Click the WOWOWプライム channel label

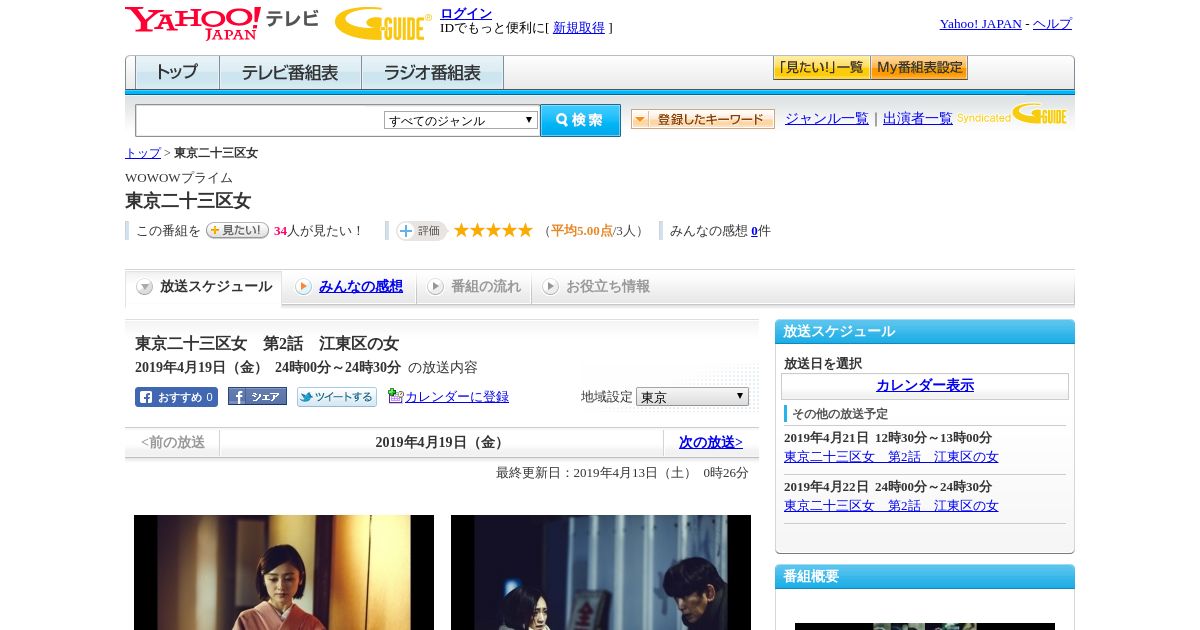point(179,177)
